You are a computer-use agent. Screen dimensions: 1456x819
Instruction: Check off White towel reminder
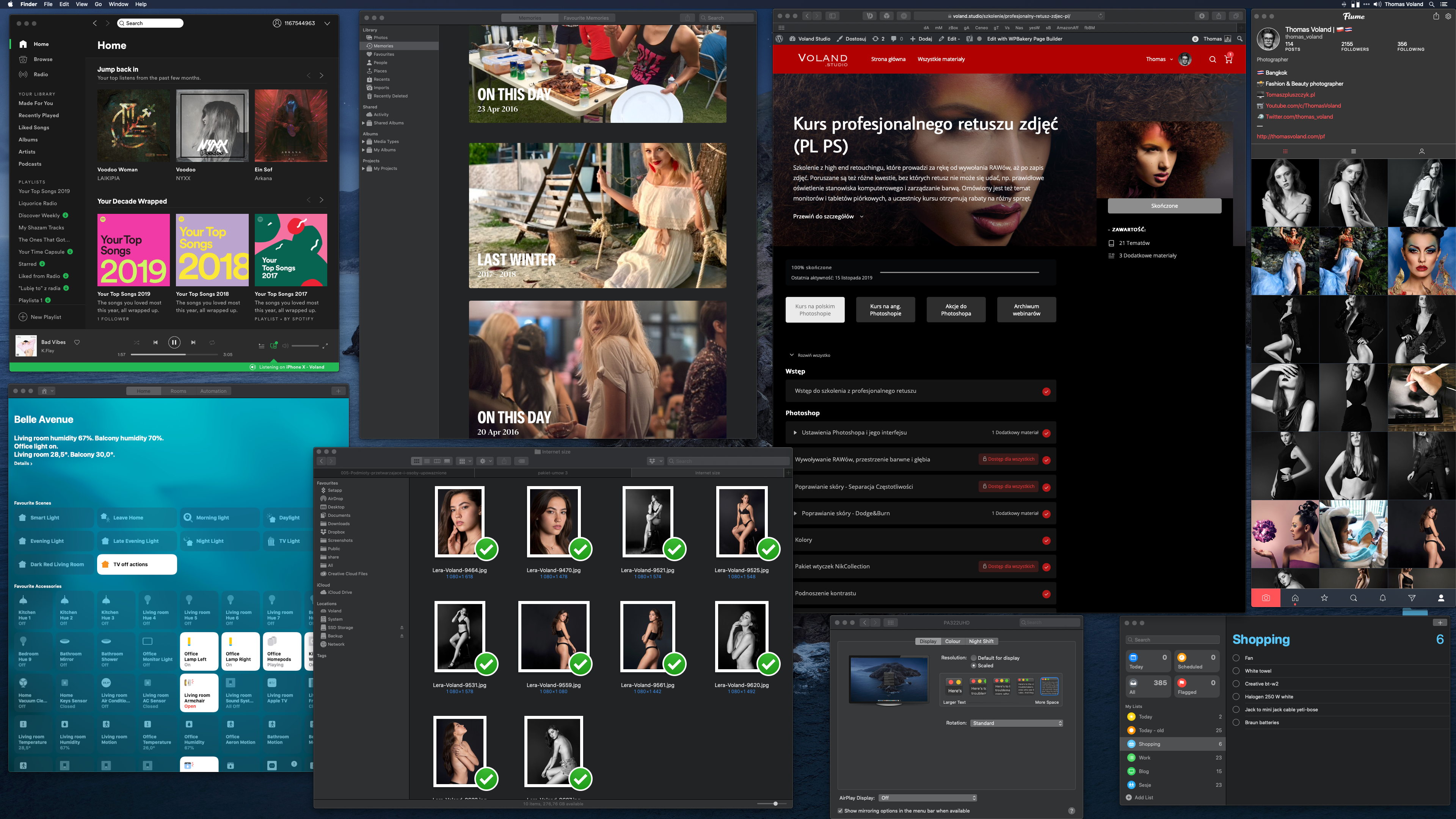[1236, 671]
